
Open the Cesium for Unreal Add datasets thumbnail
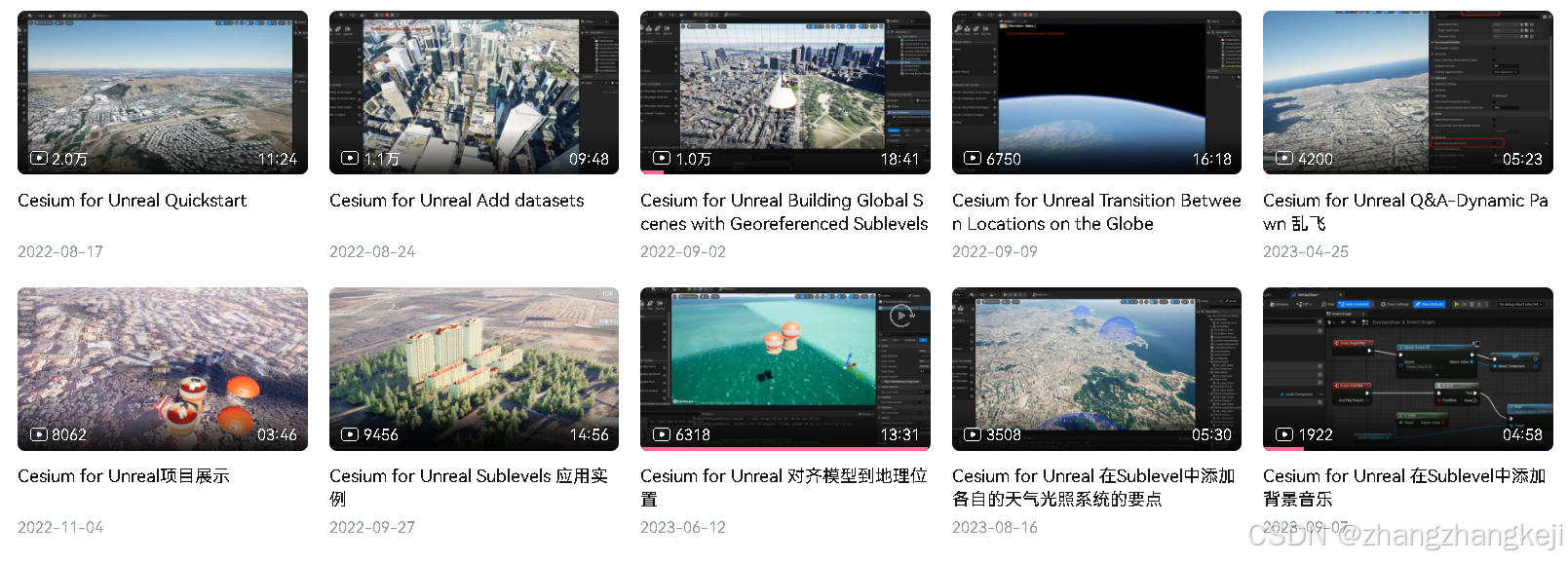(x=474, y=93)
